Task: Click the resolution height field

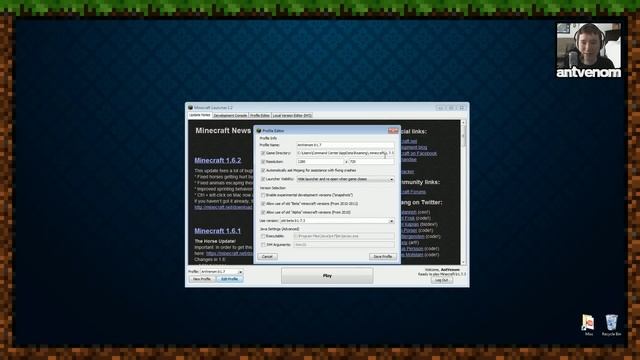Action: click(x=371, y=162)
